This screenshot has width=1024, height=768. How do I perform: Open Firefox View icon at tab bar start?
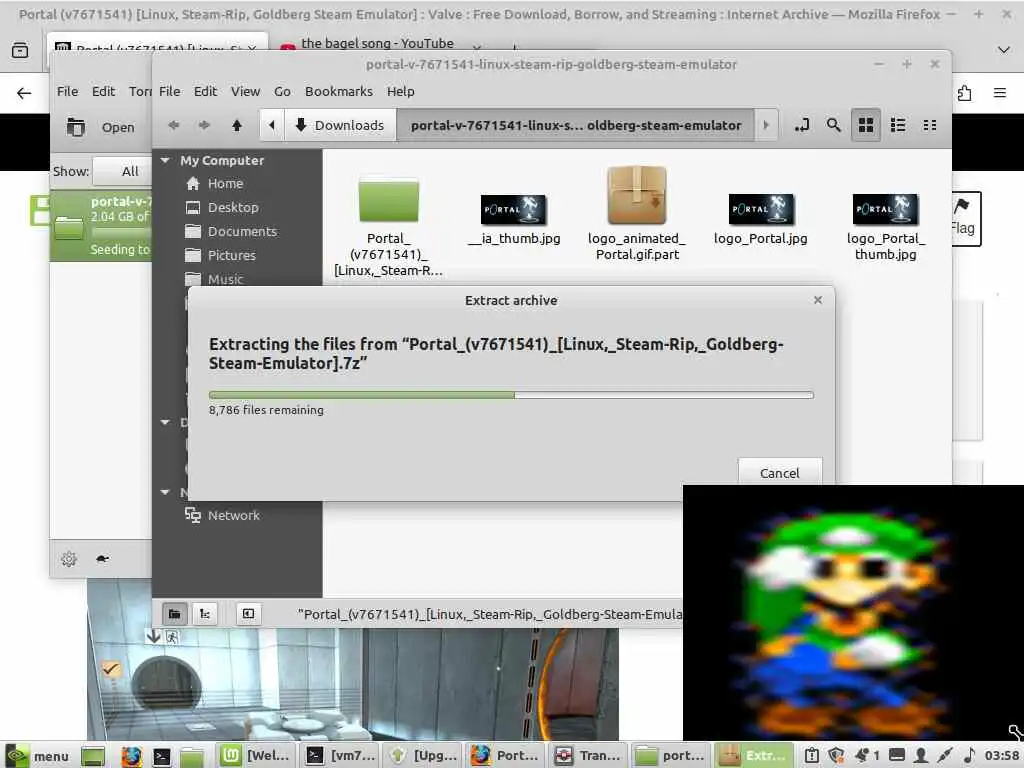click(x=20, y=50)
